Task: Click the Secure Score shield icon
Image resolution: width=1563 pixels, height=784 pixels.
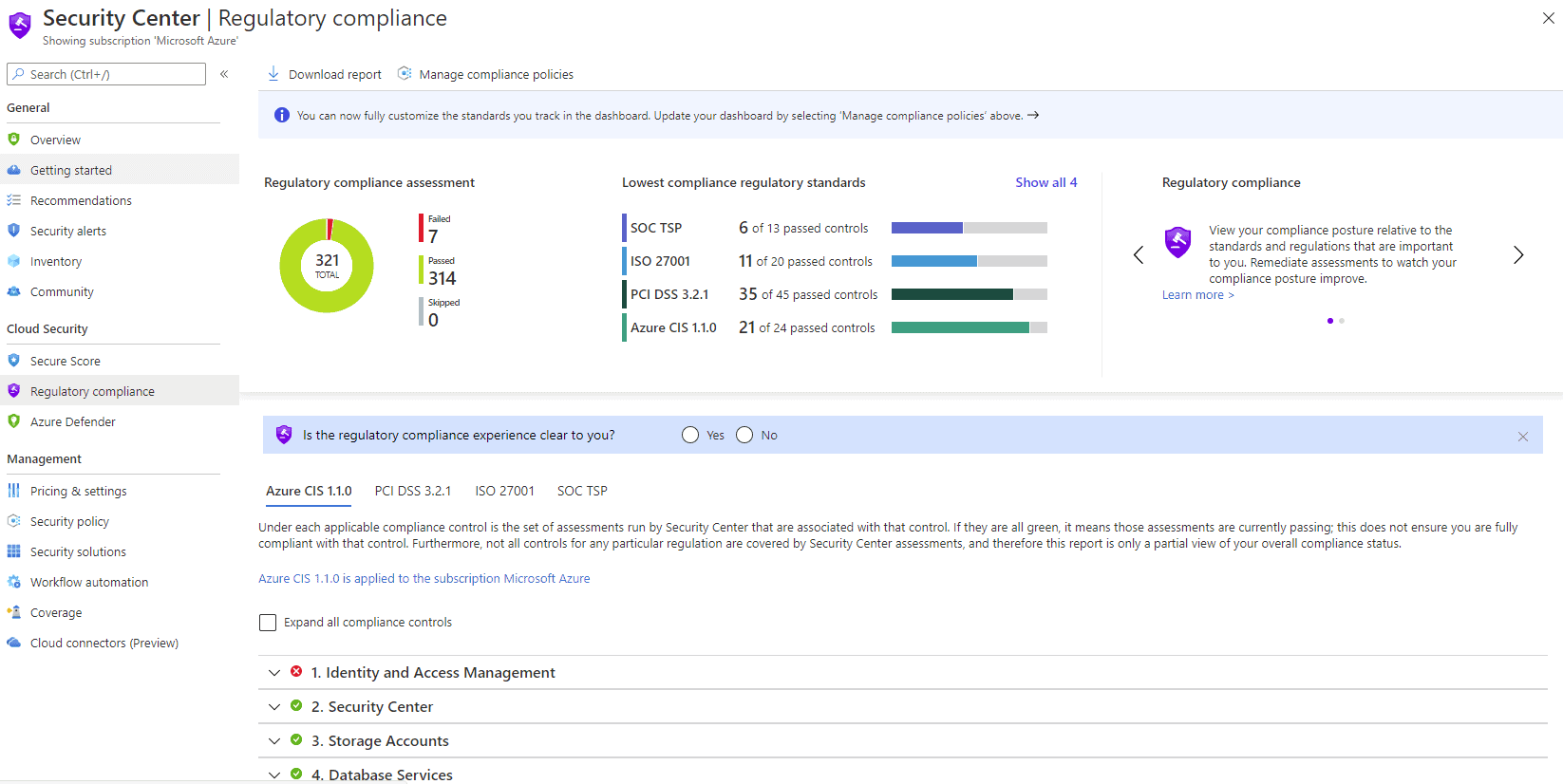Action: pos(13,361)
